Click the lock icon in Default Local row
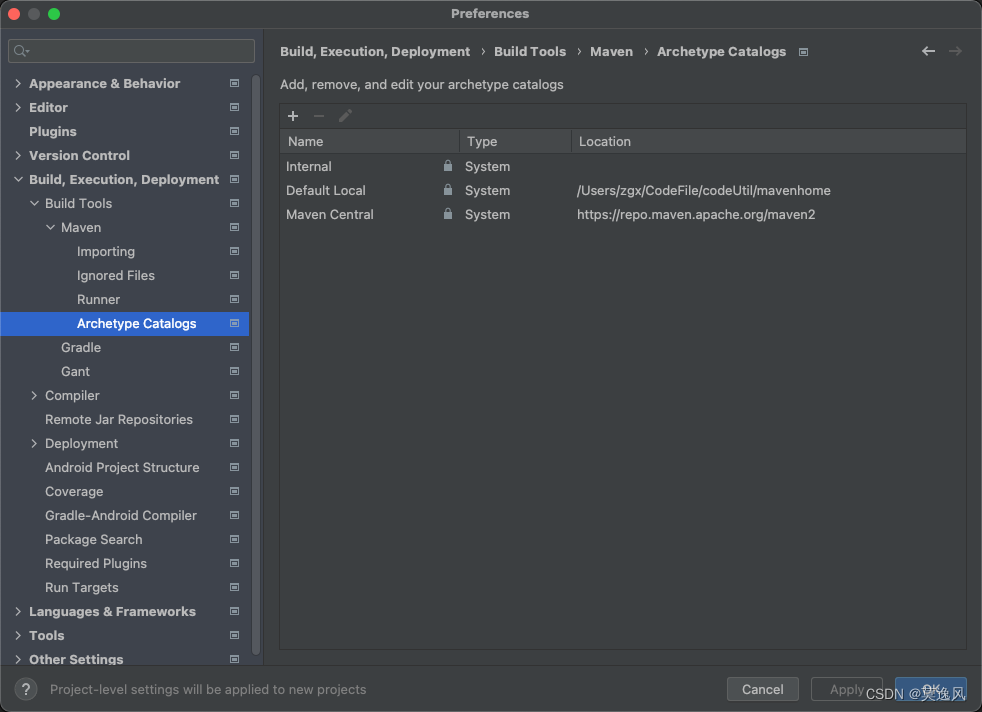Viewport: 982px width, 712px height. pos(448,190)
